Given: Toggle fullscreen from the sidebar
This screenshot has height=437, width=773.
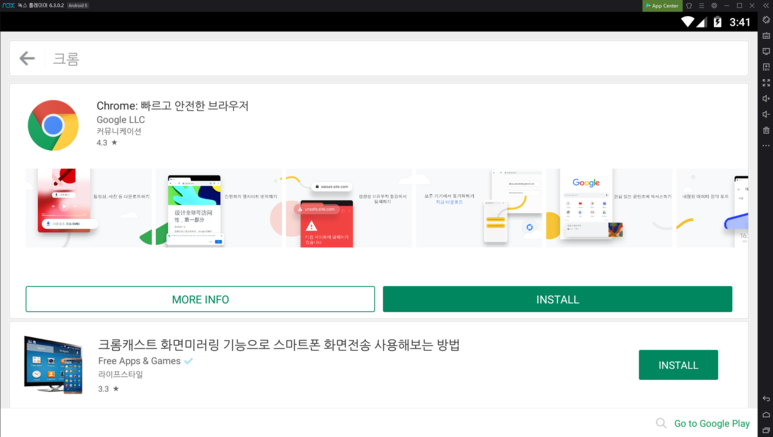Looking at the screenshot, I should point(766,83).
